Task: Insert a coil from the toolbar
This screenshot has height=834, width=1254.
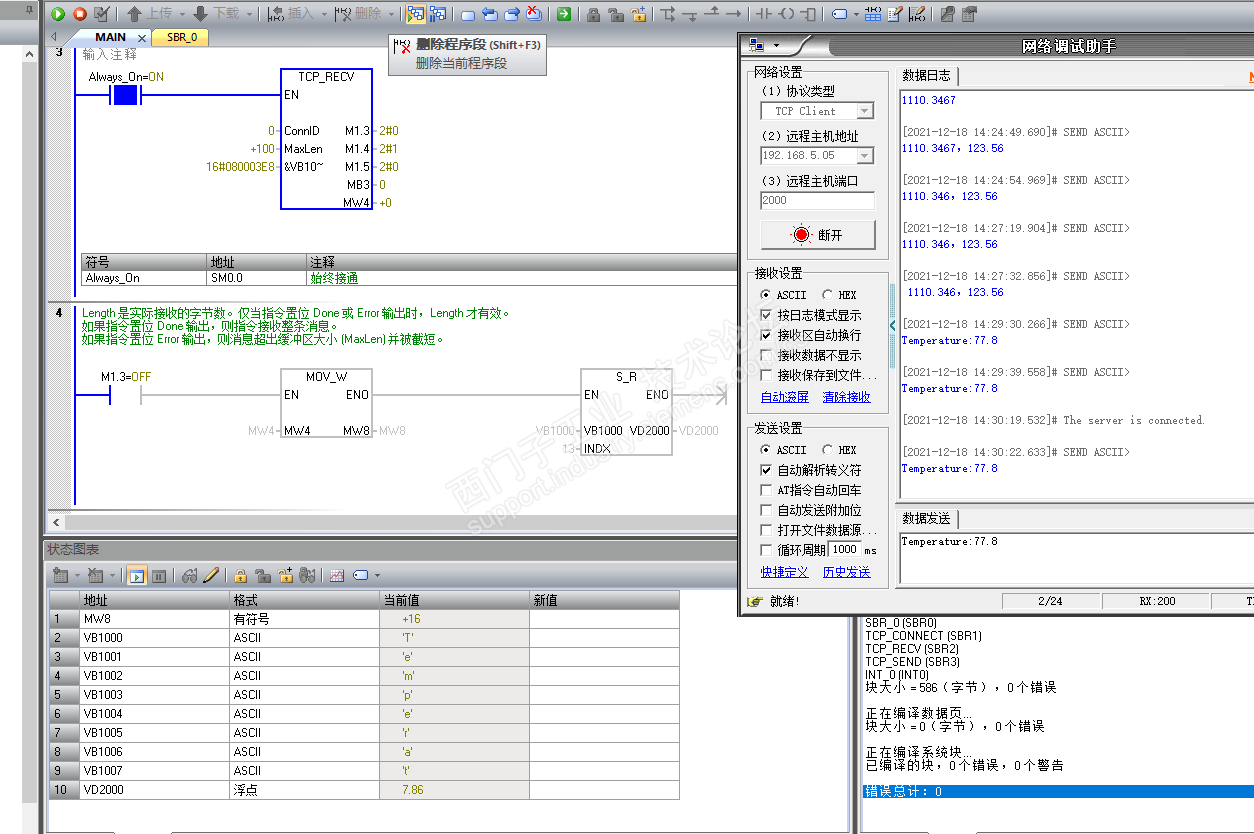Action: (787, 14)
